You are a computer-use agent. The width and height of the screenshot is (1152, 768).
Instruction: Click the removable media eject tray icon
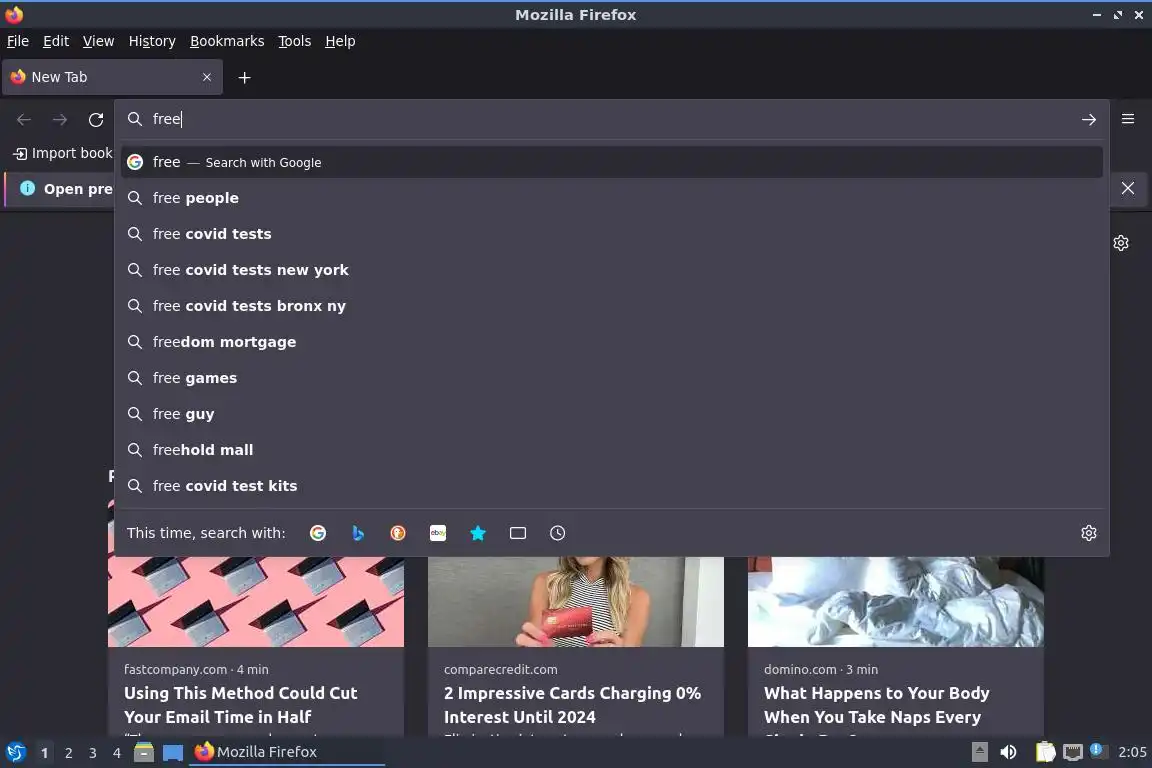979,752
